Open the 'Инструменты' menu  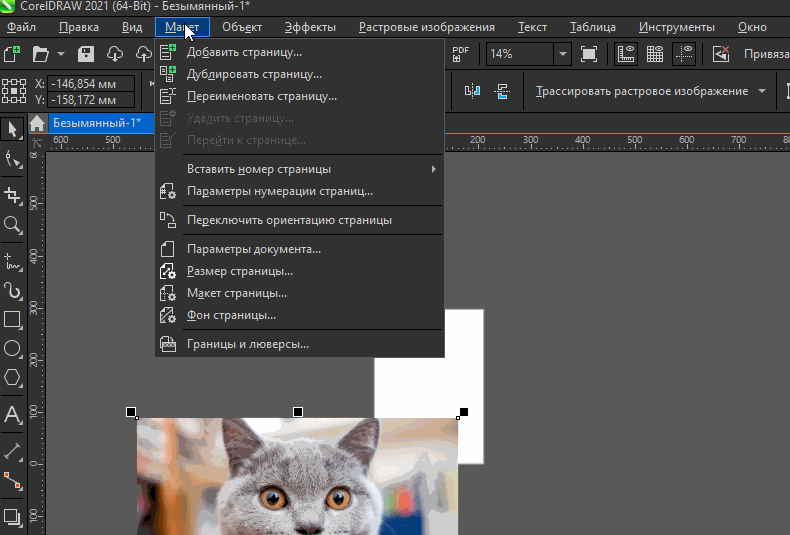677,27
